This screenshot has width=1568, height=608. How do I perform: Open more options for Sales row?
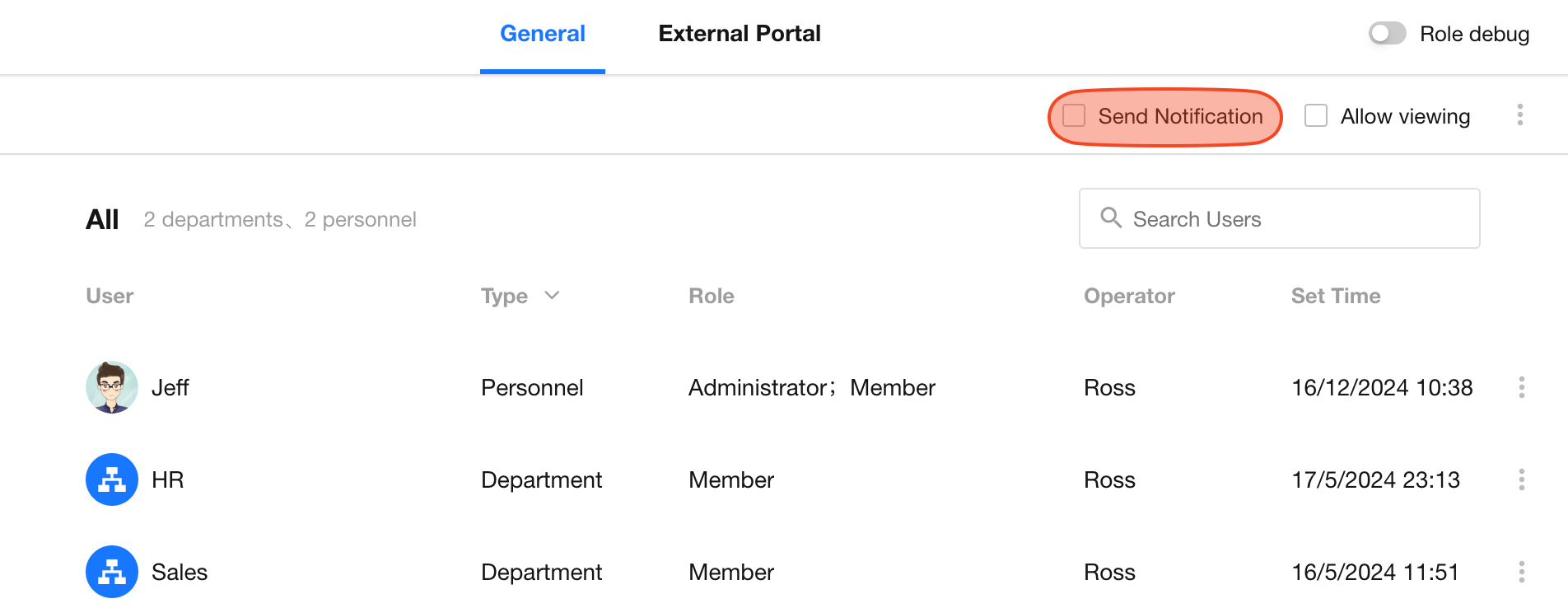pos(1521,572)
